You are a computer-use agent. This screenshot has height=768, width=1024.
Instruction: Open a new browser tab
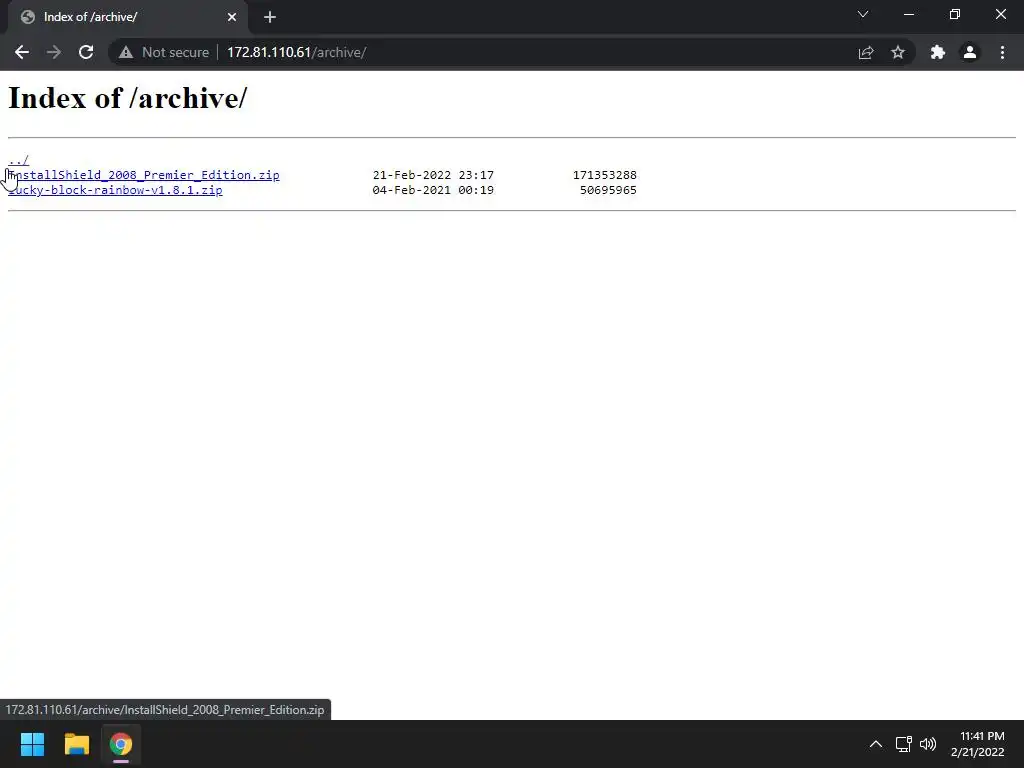tap(270, 17)
